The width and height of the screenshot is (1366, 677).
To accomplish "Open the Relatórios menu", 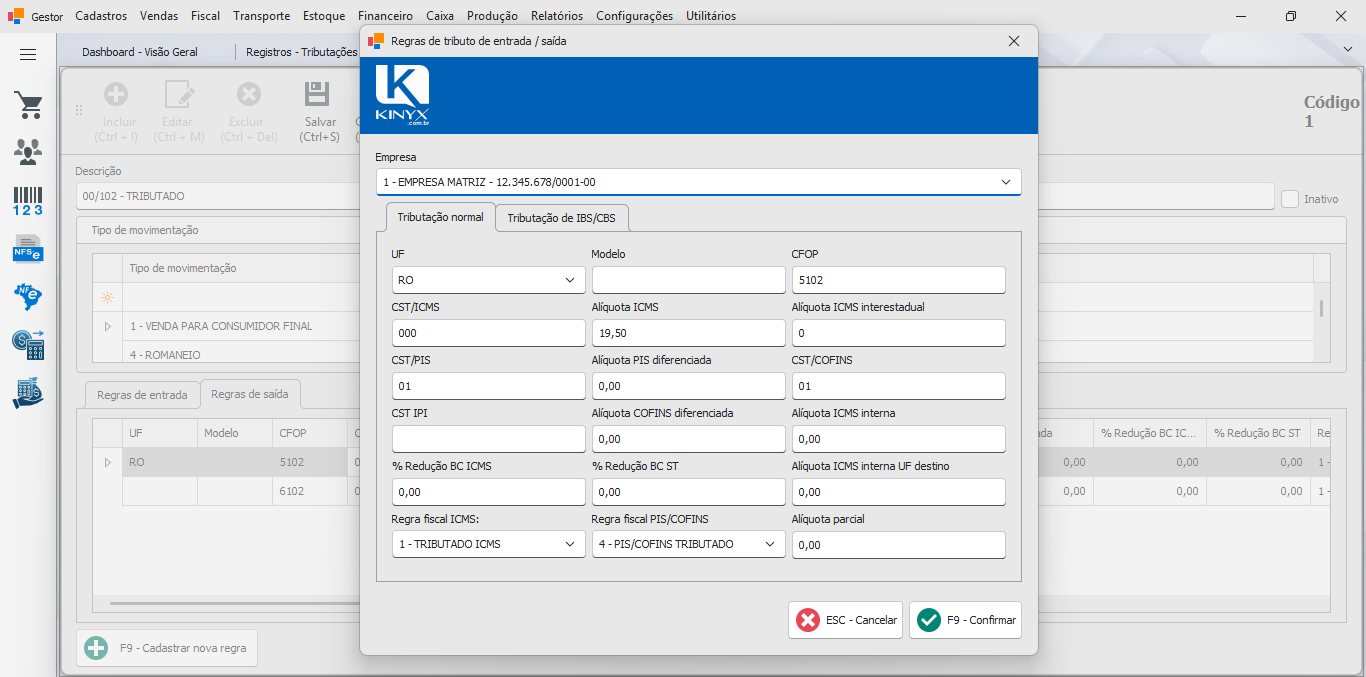I will coord(557,16).
